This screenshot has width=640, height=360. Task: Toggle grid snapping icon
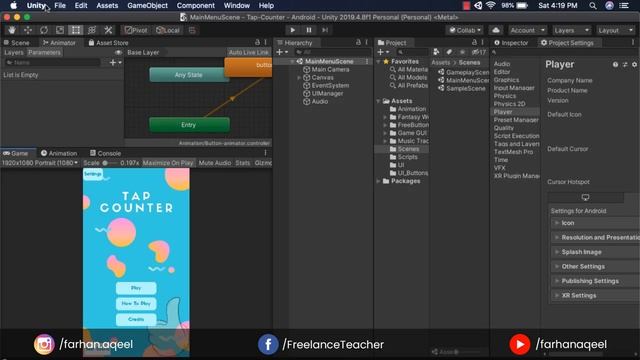[x=192, y=30]
